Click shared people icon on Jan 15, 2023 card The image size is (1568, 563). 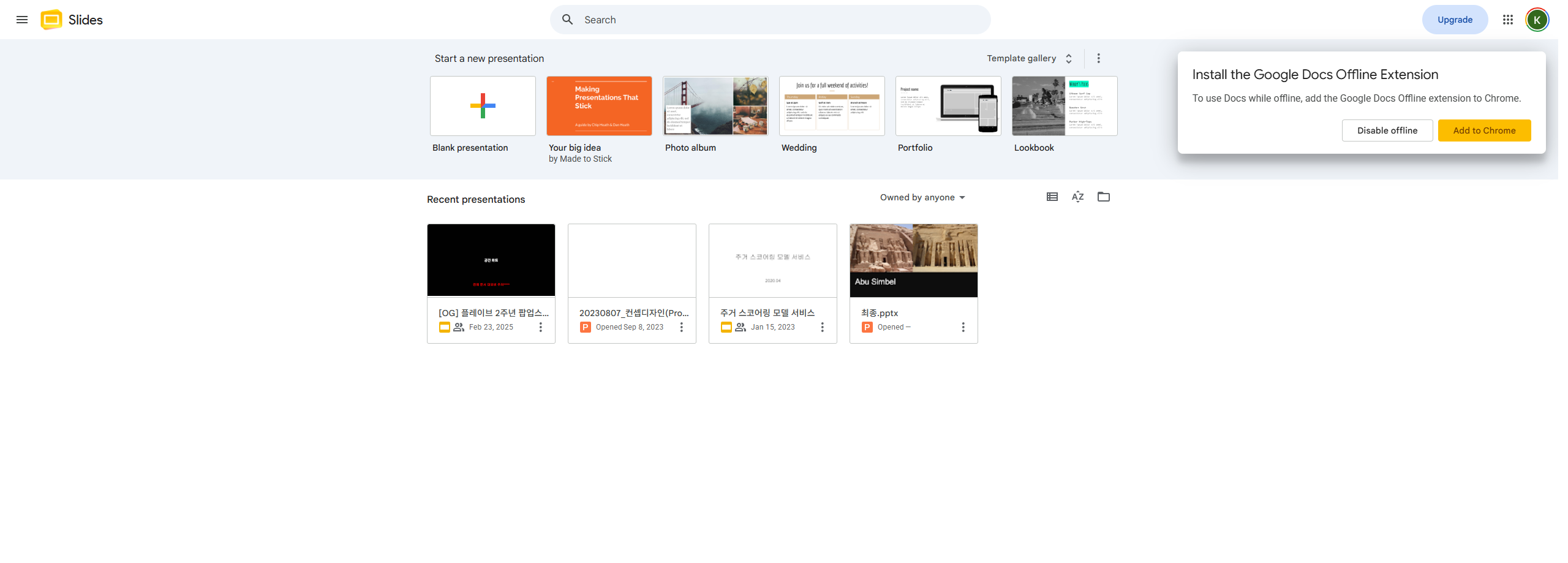point(741,327)
